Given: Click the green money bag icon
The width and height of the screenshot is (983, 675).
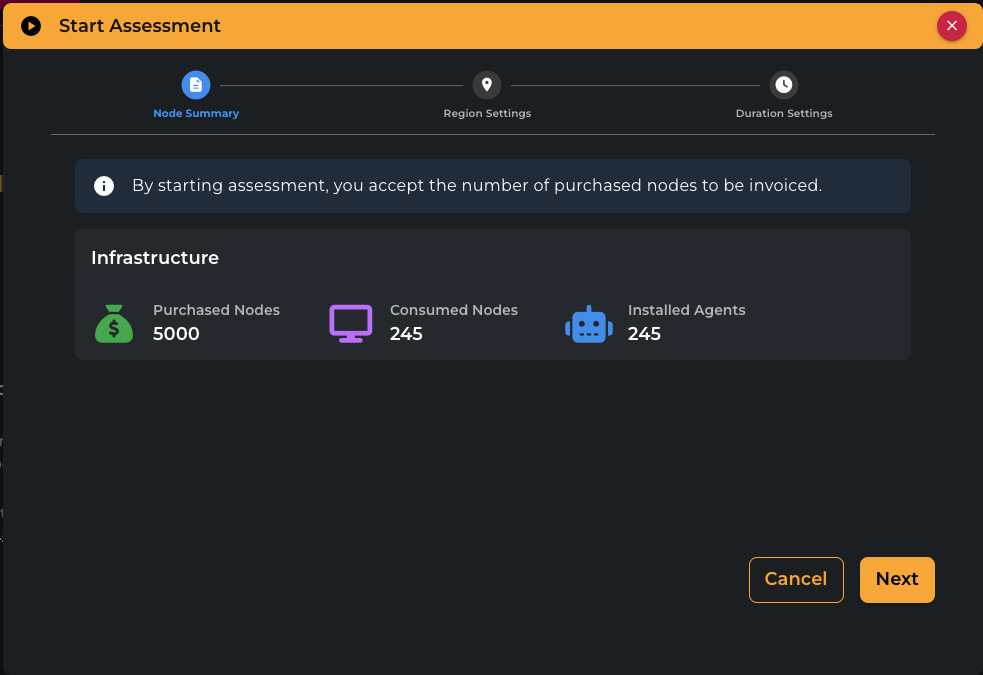Looking at the screenshot, I should 114,324.
